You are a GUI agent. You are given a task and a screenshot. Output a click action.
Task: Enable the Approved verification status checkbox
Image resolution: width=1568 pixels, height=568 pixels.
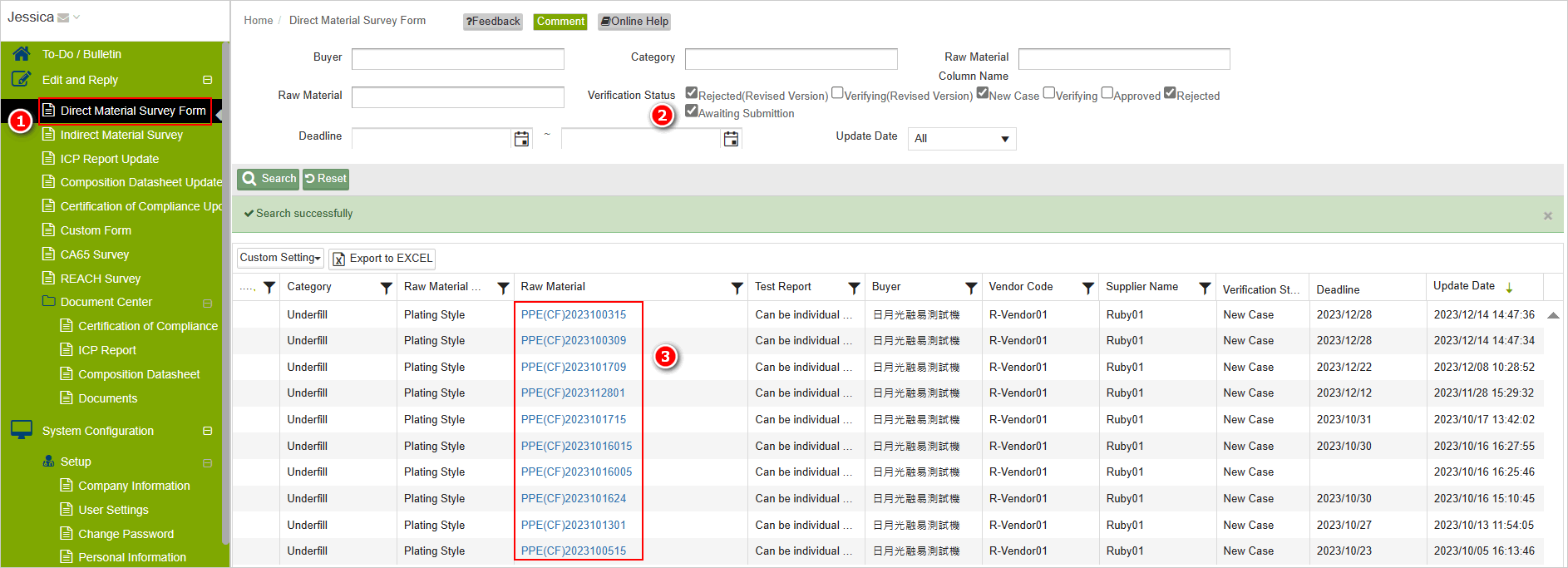1107,93
